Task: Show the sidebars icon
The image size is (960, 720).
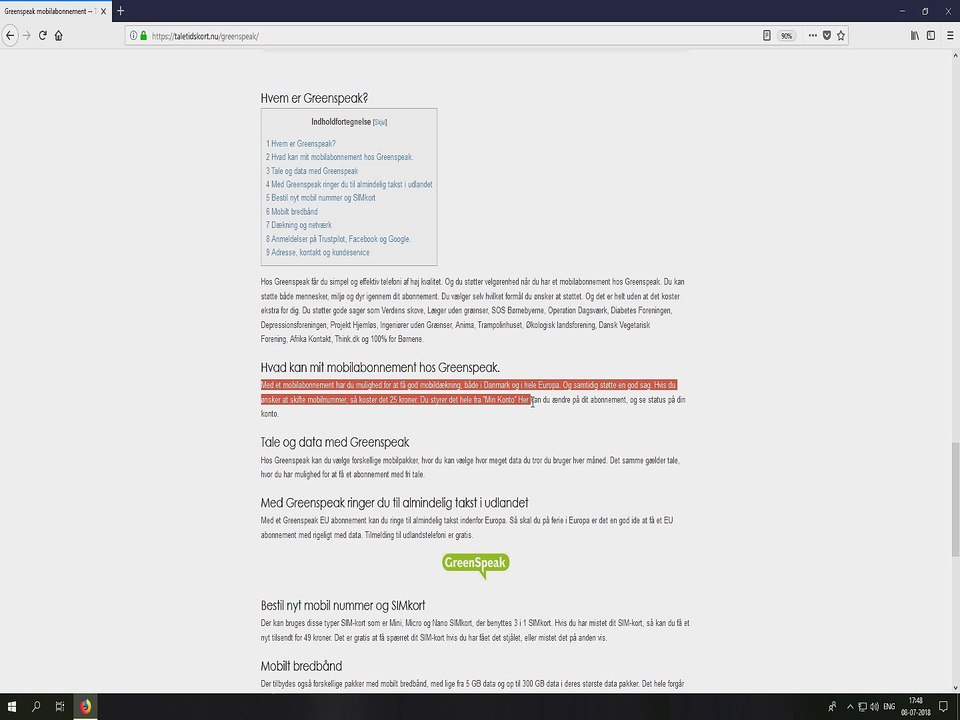Action: pos(931,36)
